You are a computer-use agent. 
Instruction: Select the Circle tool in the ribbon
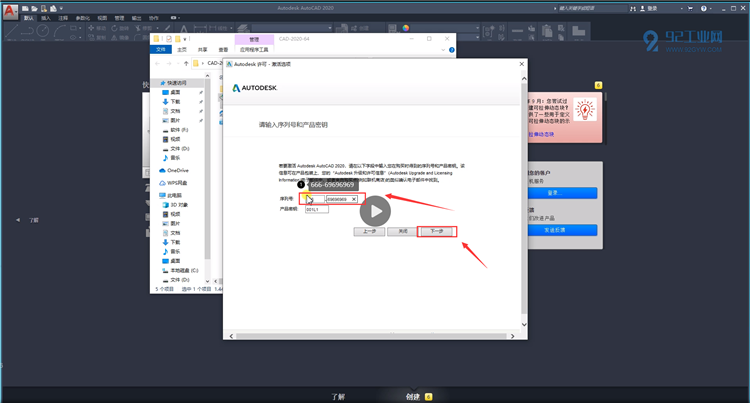43,31
